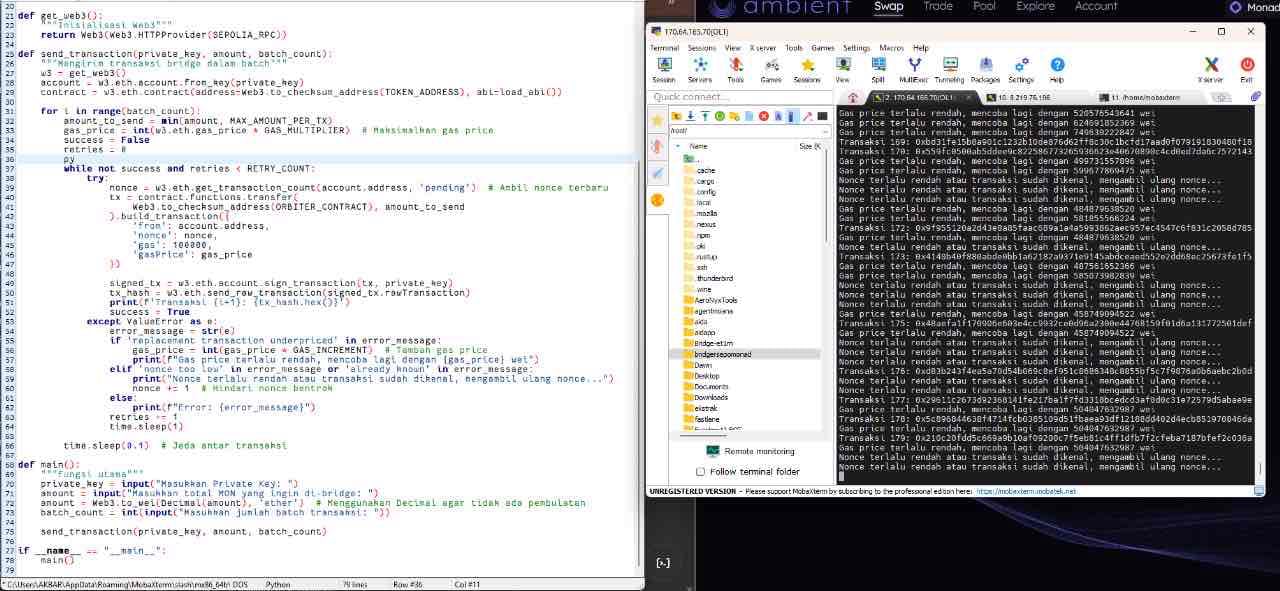The width and height of the screenshot is (1280, 591).
Task: Select the Downloads folder in file tree
Action: 710,397
